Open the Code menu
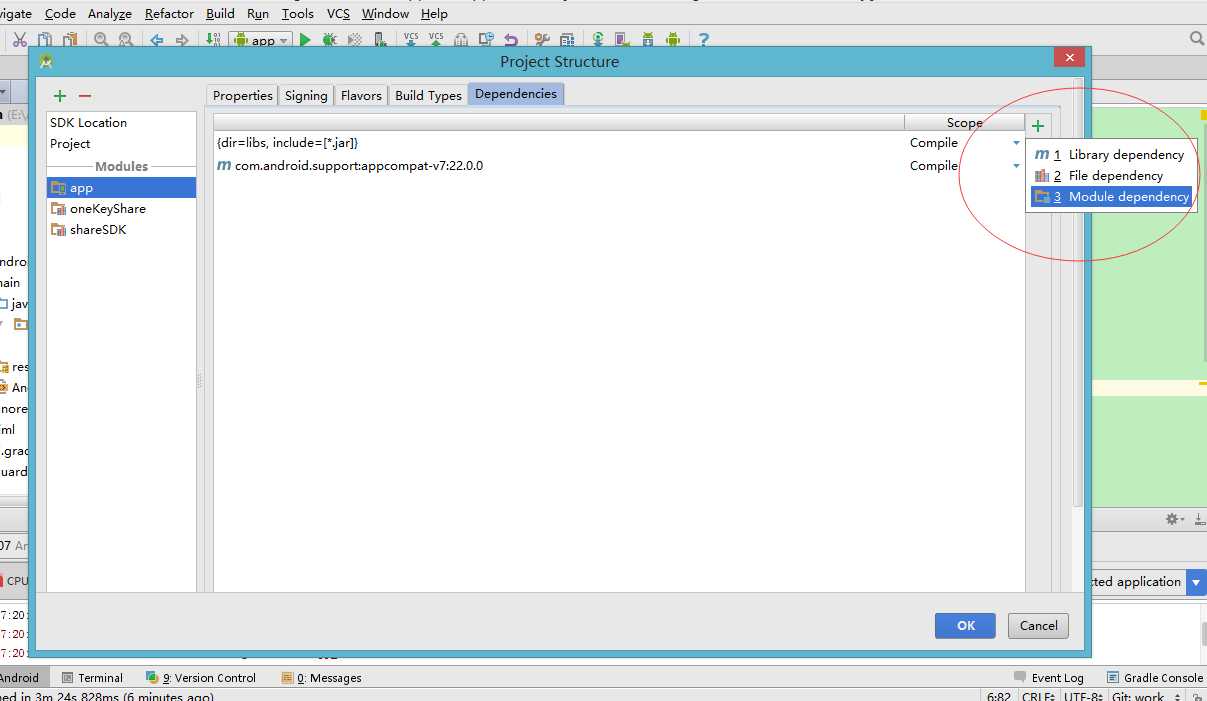The width and height of the screenshot is (1207, 701). click(60, 14)
